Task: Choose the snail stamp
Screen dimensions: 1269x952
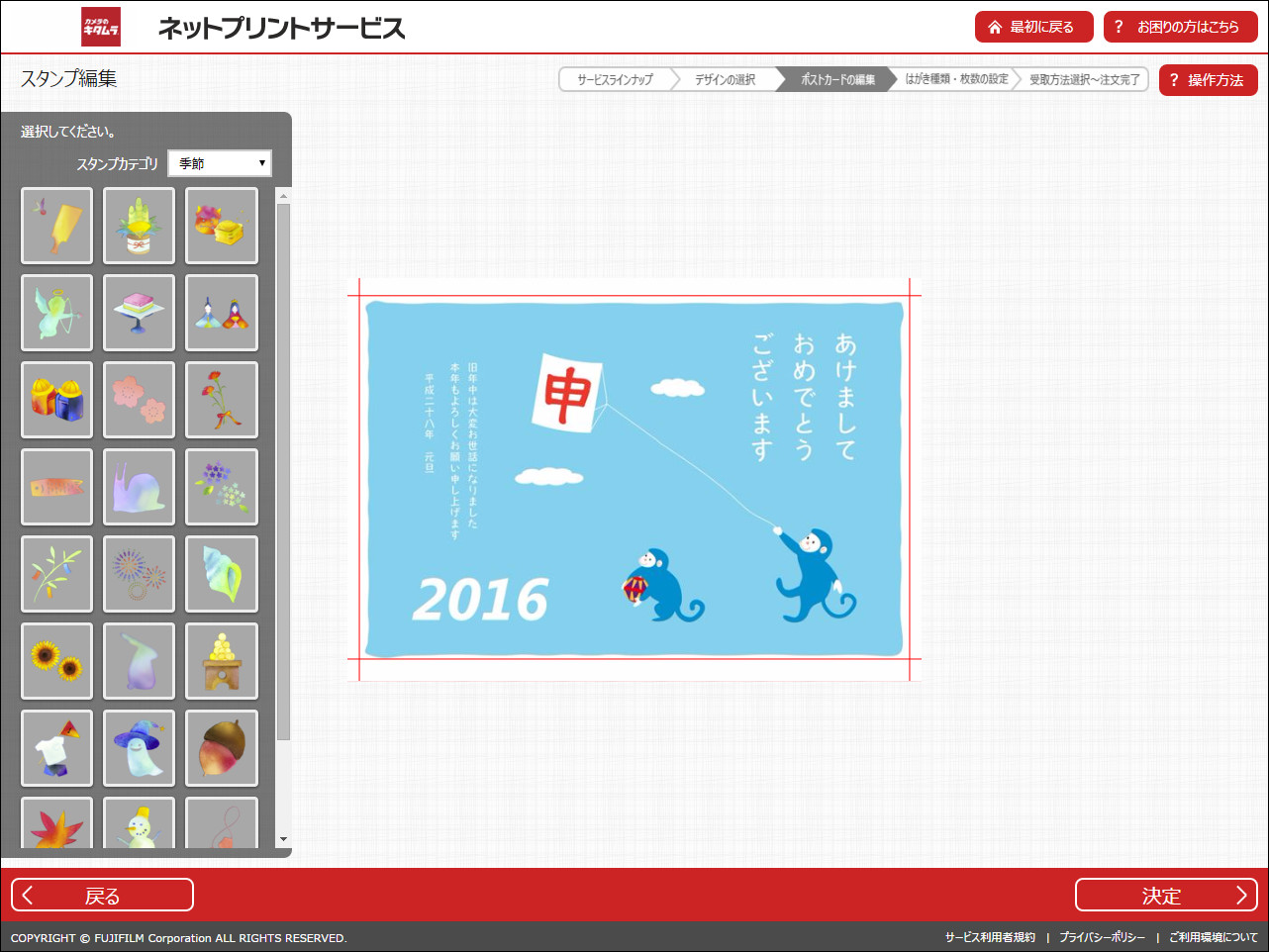Action: click(x=139, y=487)
